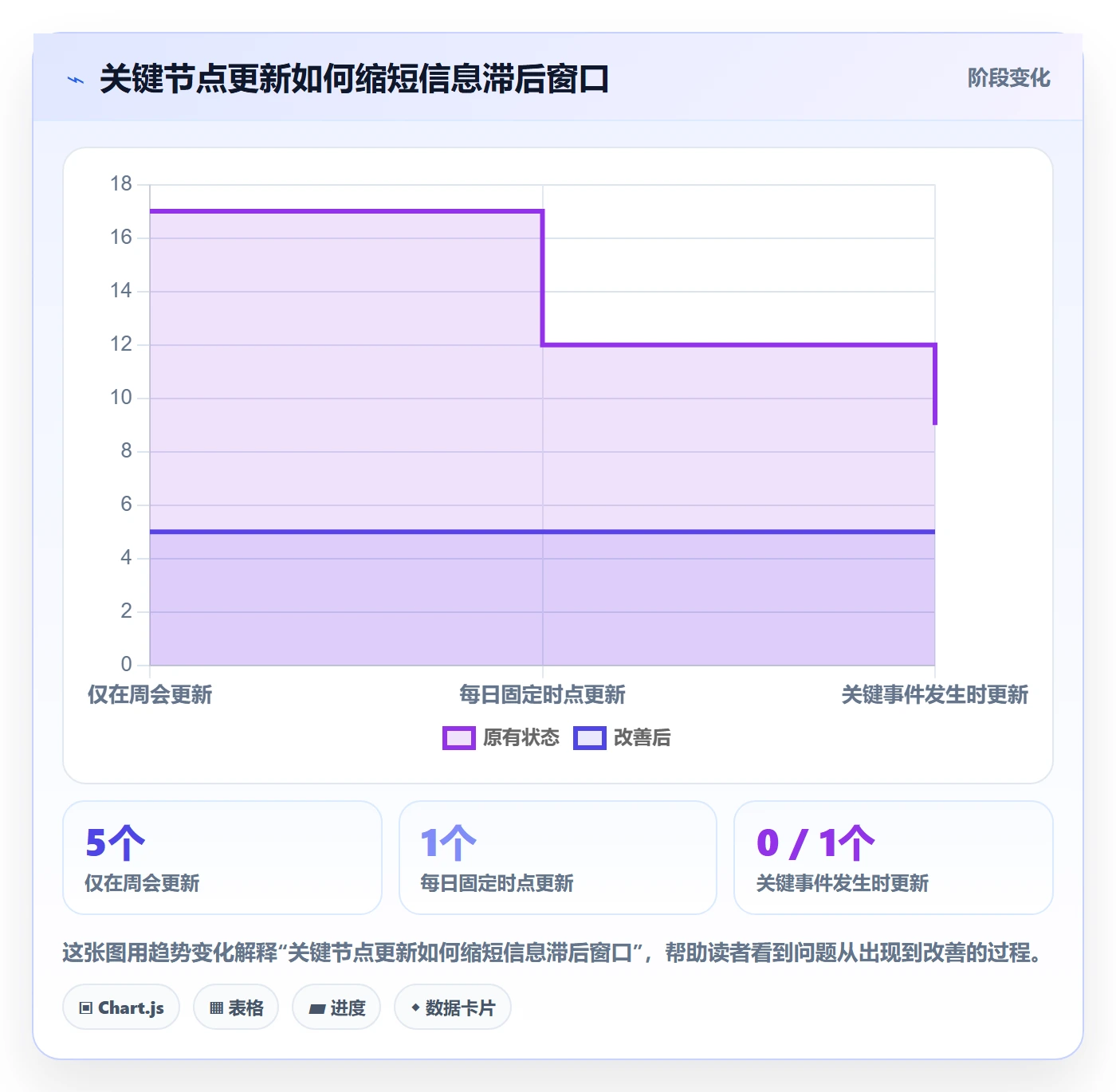Click the stat card caption 关键事件发生时更新

(x=843, y=883)
